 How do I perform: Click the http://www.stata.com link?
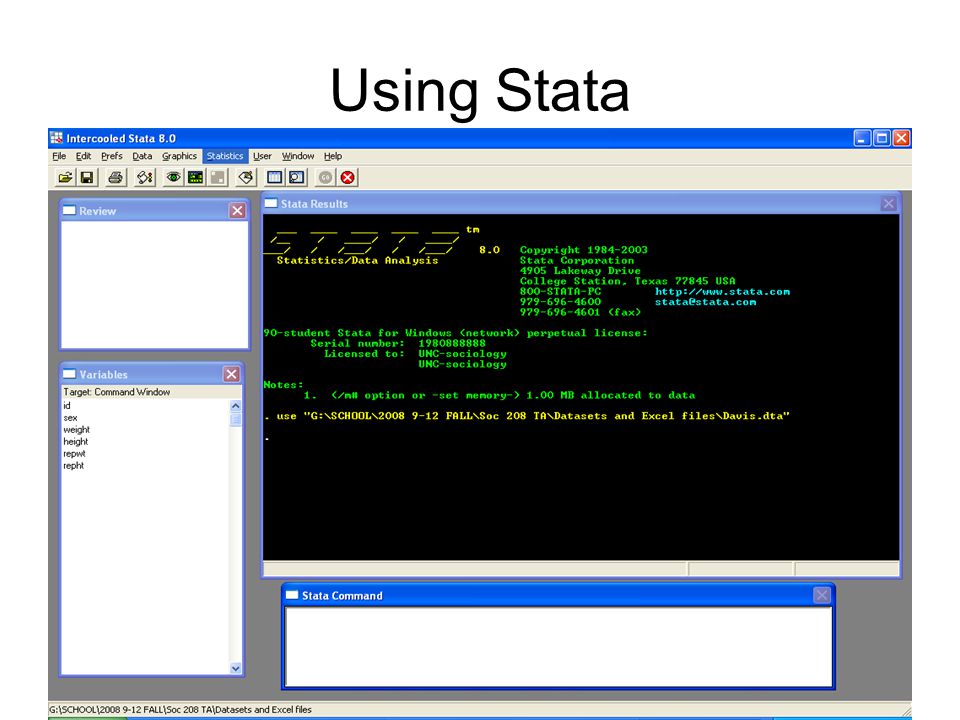click(x=722, y=291)
